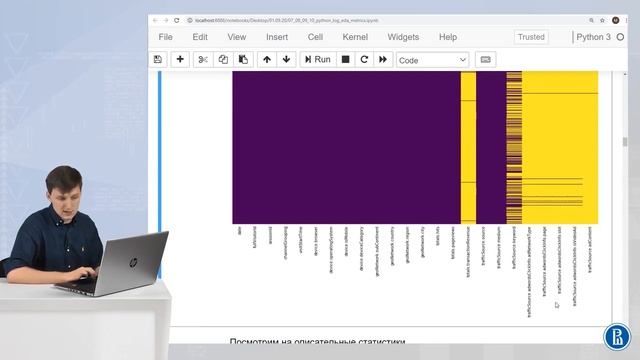Viewport: 640px width, 360px height.
Task: Open browser zoom magnifier icon
Action: 591,20
